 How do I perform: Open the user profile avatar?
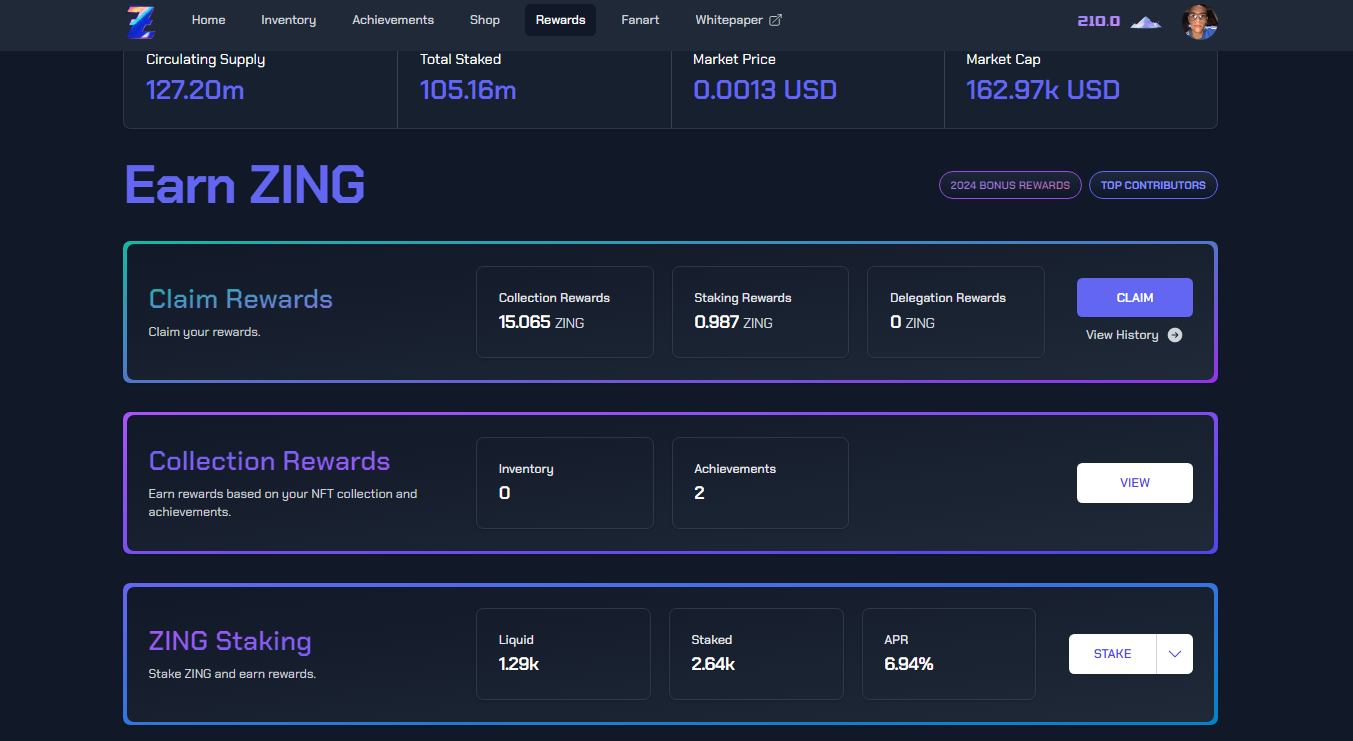point(1199,21)
